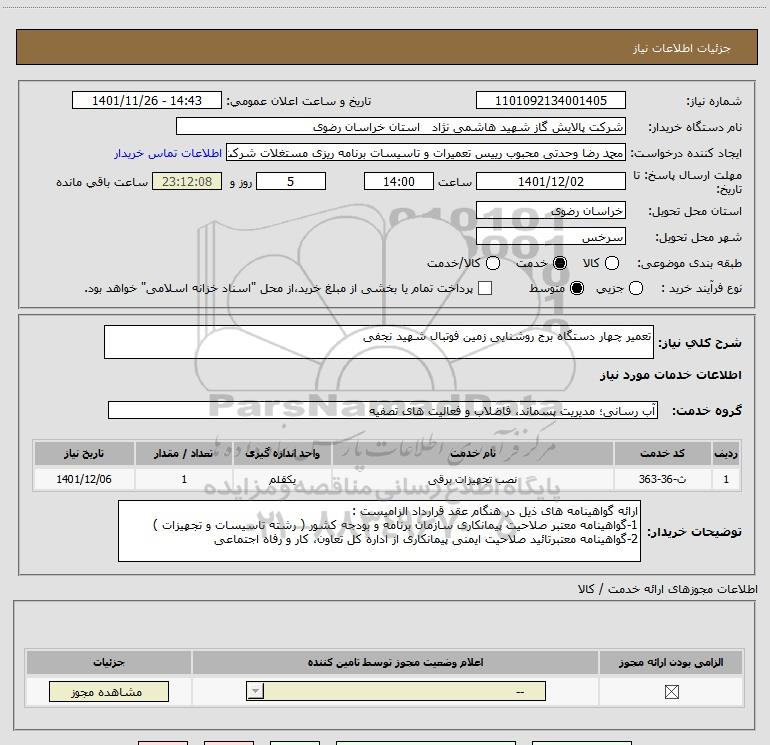Click the نام خدمت column header

472,453
